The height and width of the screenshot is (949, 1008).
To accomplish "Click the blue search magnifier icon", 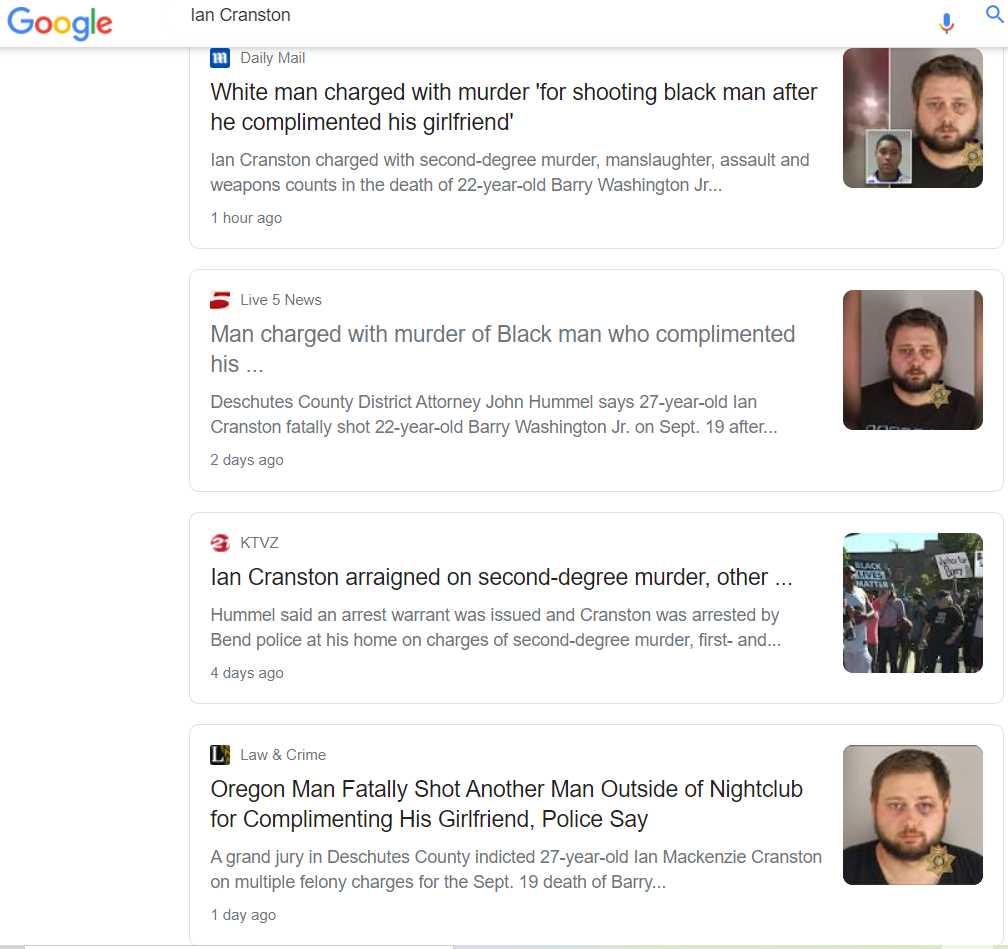I will [994, 14].
